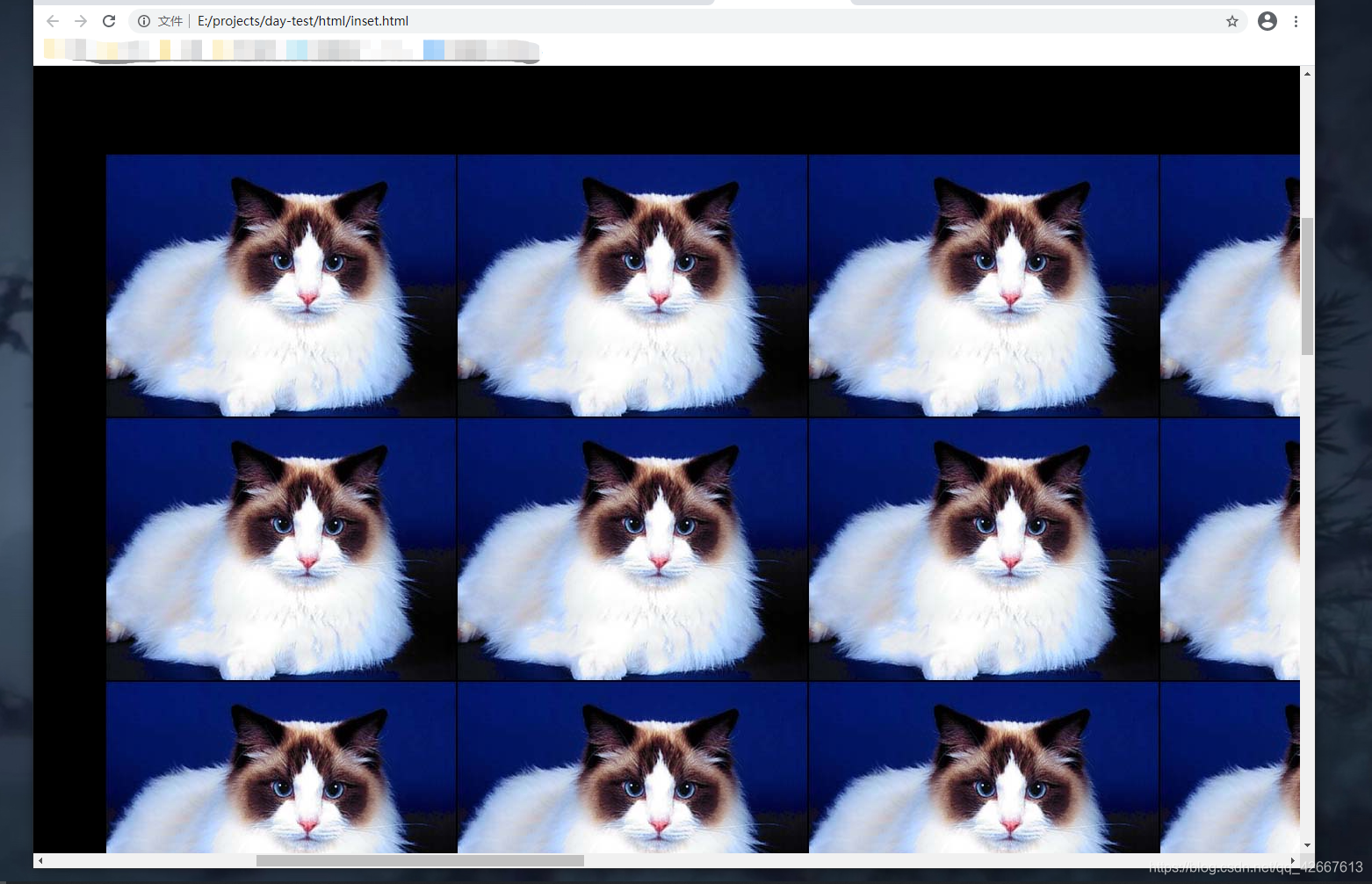The height and width of the screenshot is (884, 1372).
Task: Click the third cat image in middle row
Action: coord(984,549)
